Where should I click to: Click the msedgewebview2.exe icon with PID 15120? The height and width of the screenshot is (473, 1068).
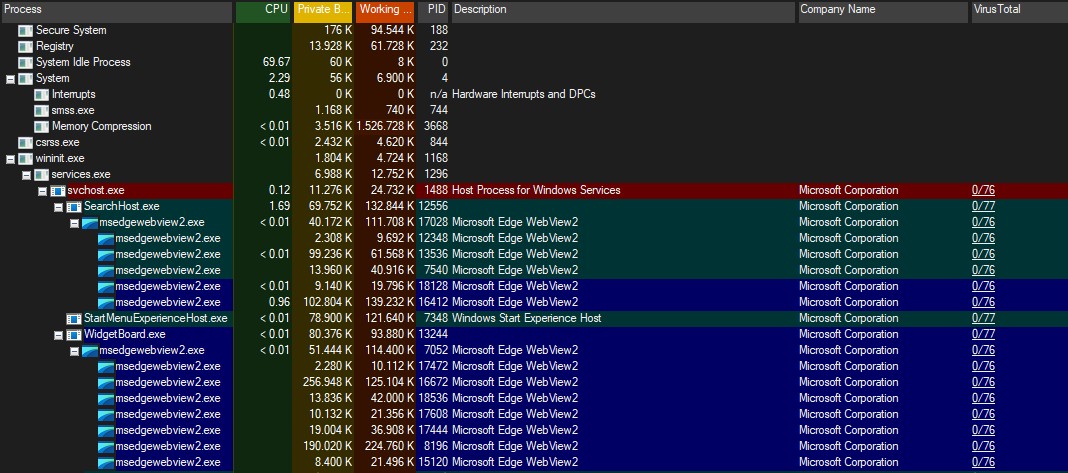(106, 462)
